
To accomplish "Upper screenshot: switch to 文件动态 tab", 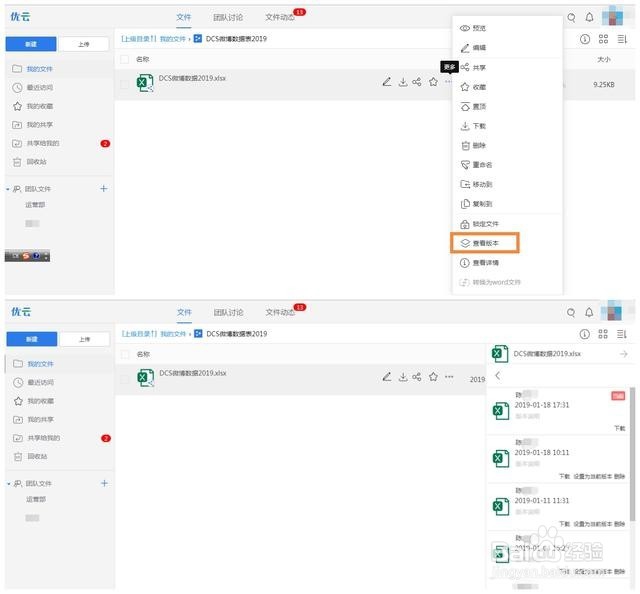I will tap(280, 17).
